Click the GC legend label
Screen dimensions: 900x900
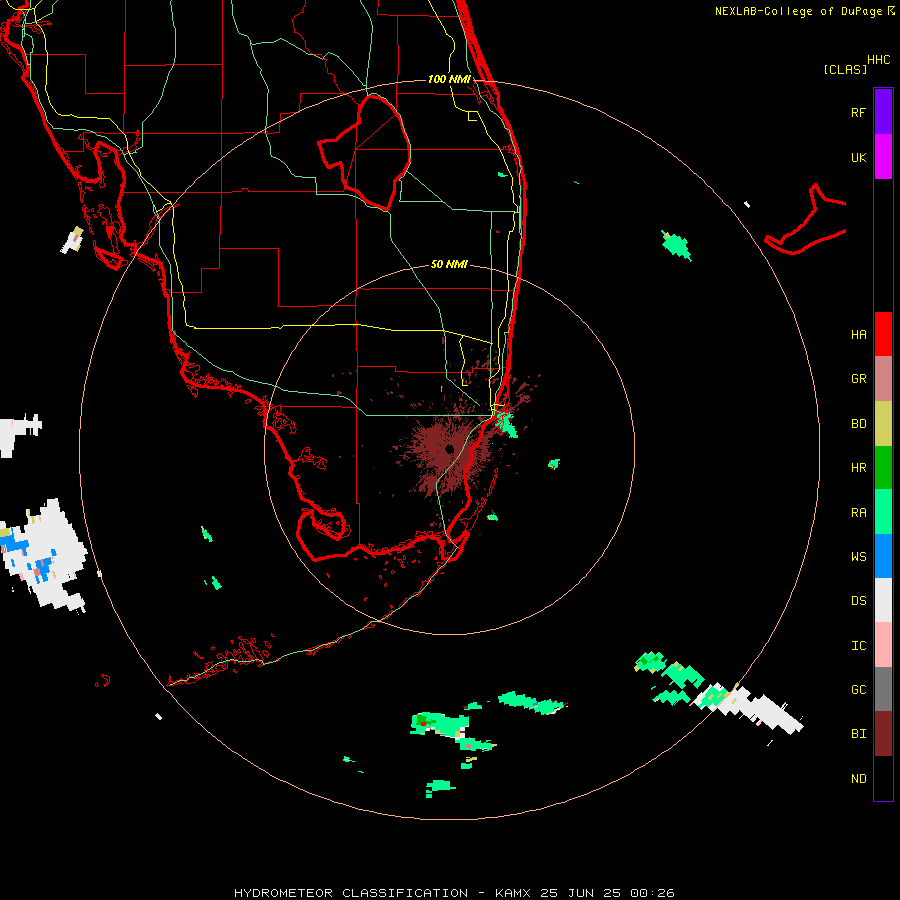click(858, 690)
